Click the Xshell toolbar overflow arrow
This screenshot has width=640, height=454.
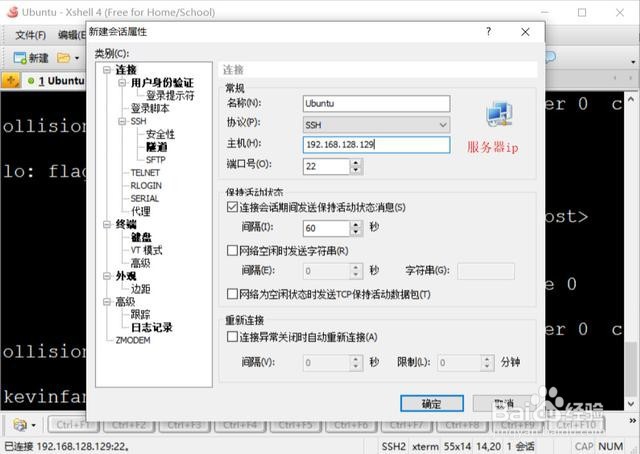click(633, 62)
